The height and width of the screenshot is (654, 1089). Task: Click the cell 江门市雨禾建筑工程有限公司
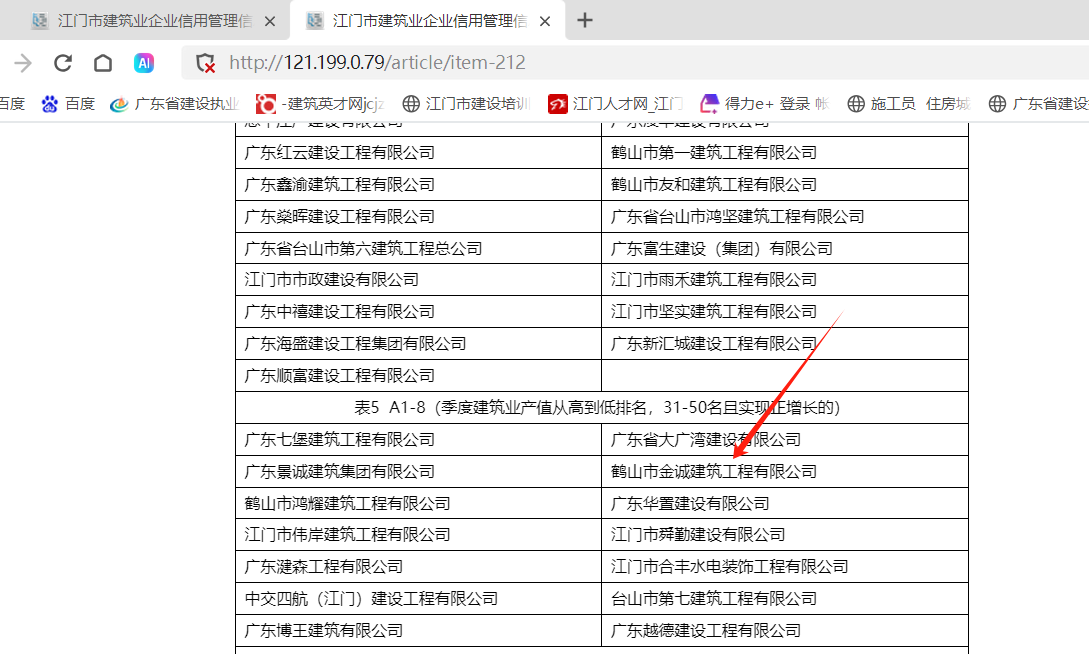pos(785,280)
